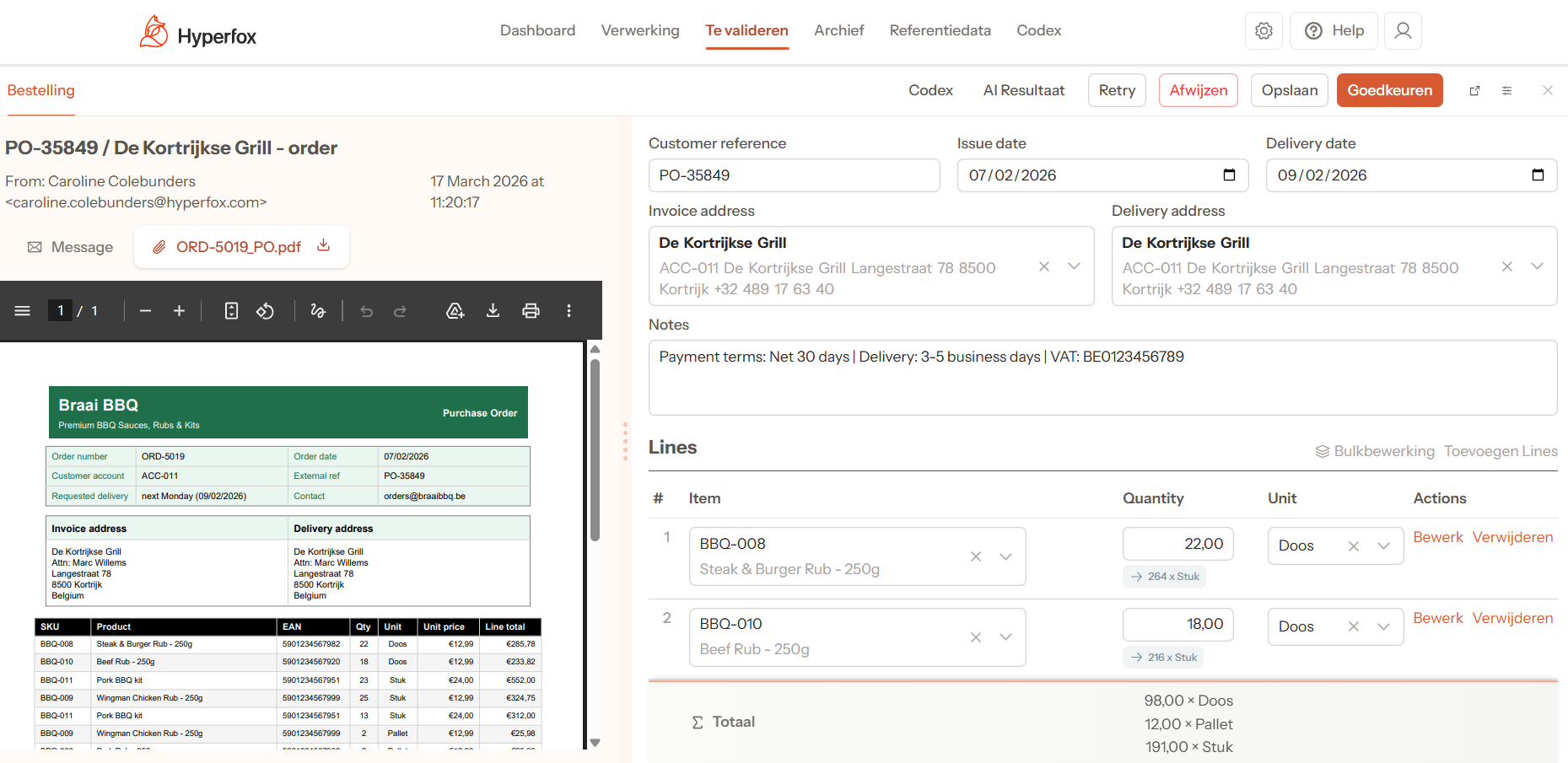The width and height of the screenshot is (1568, 763).
Task: Print the PDF document
Action: coord(531,311)
